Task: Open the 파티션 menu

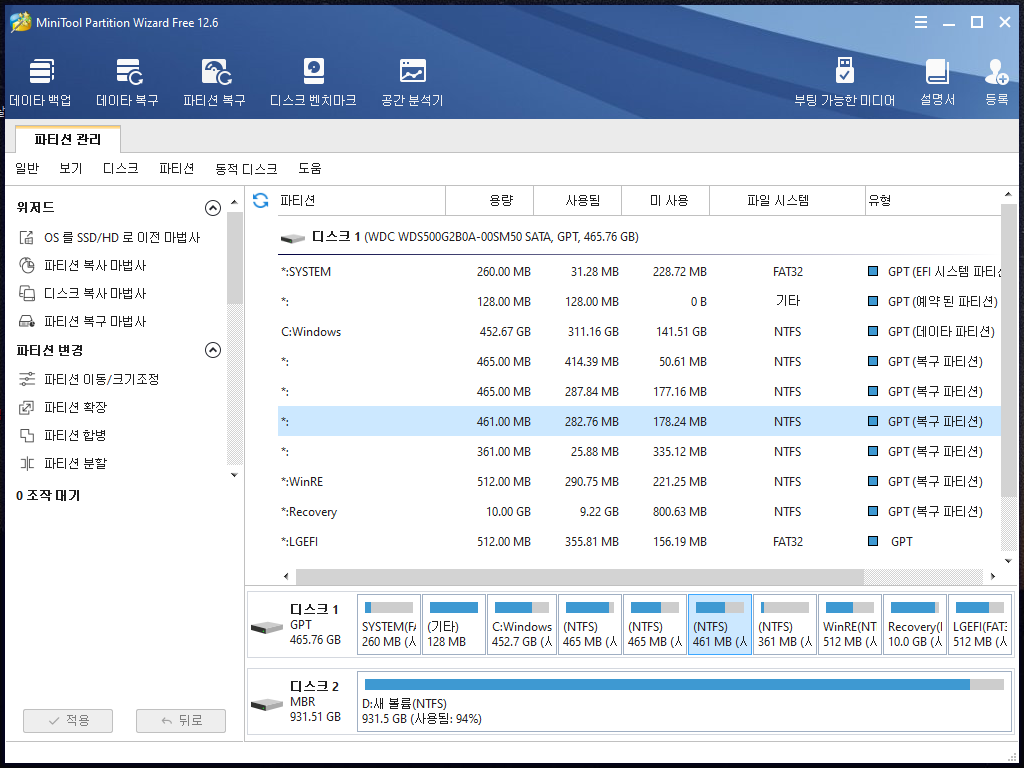Action: (177, 168)
